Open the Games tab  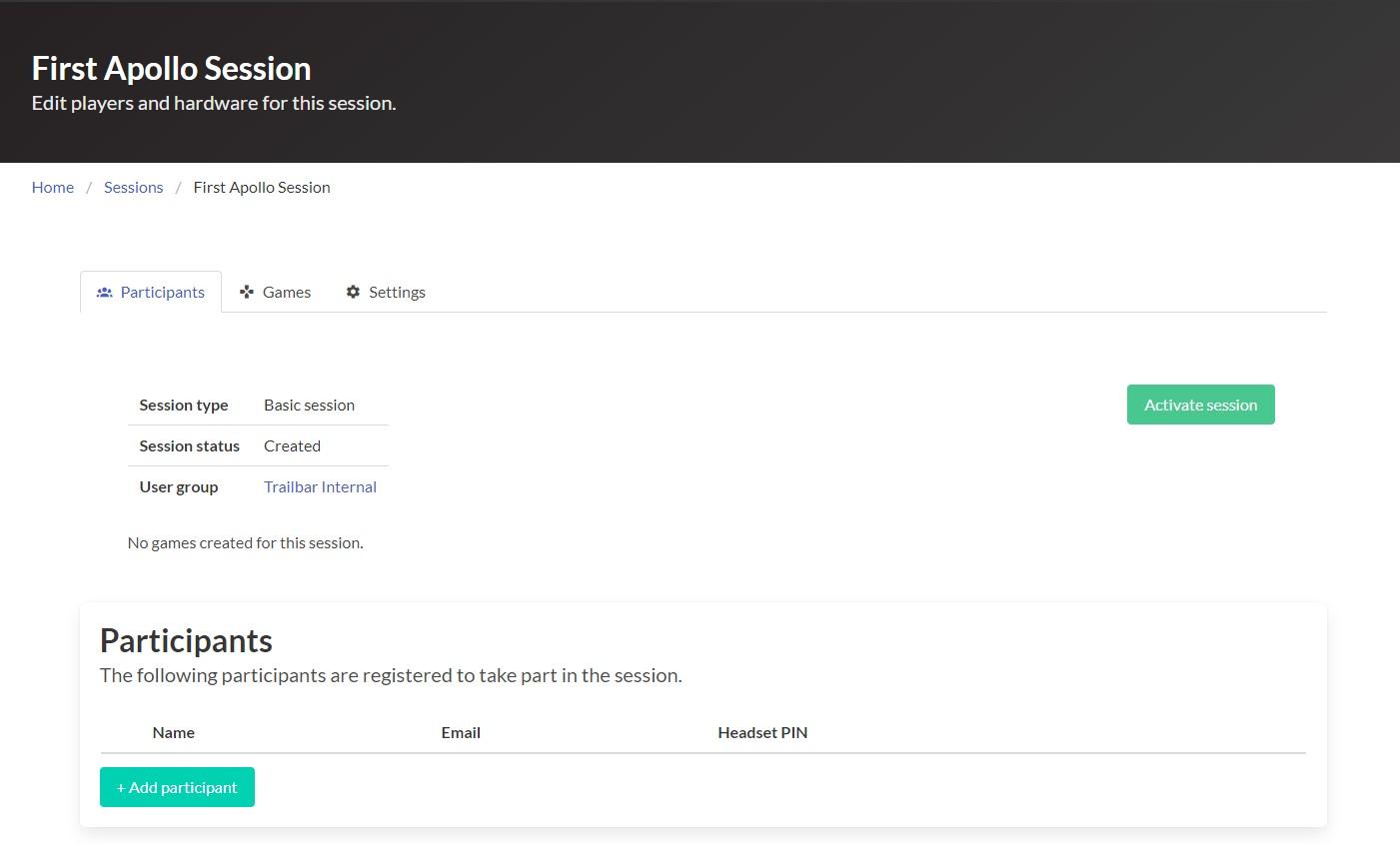click(x=275, y=292)
